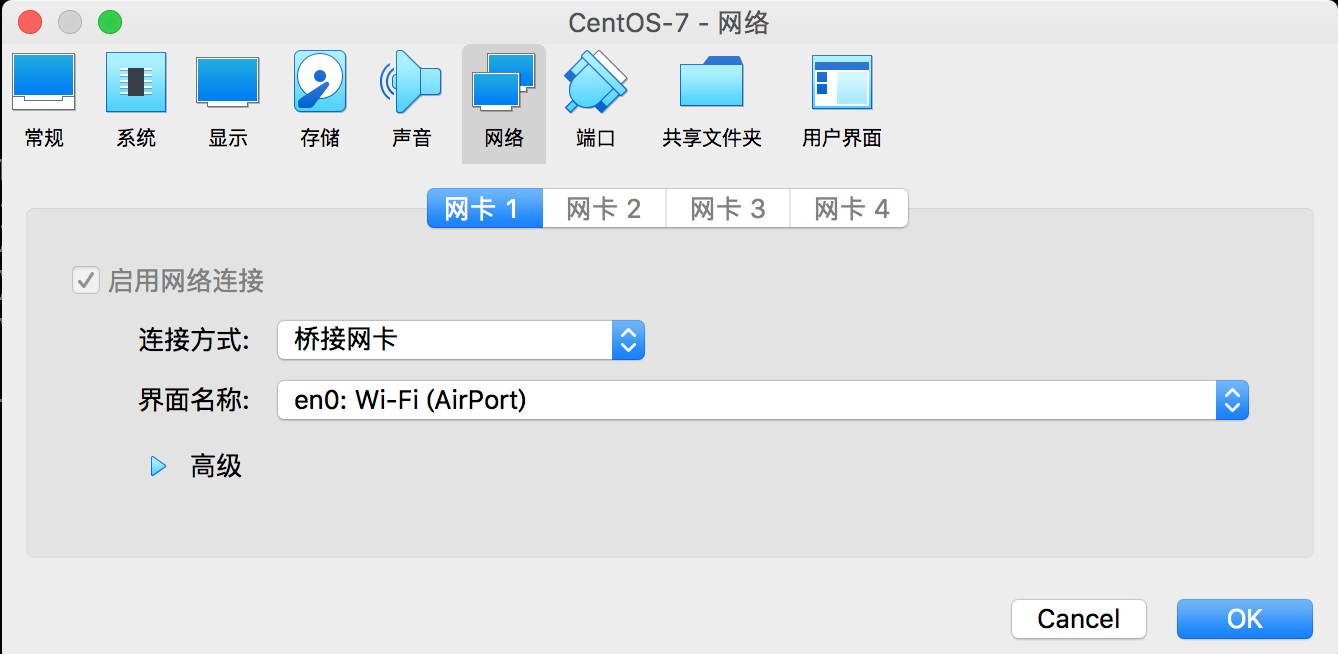Open the 连接方式 dropdown showing 桥接网卡

pos(461,340)
